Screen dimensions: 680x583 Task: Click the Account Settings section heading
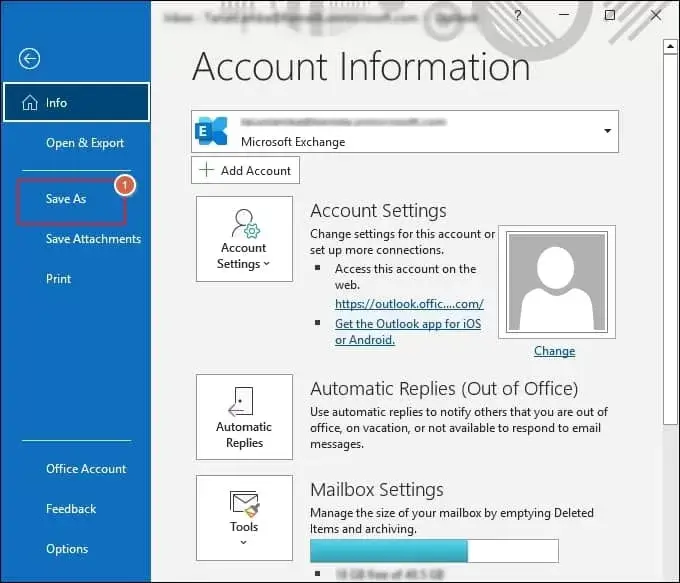pos(378,211)
